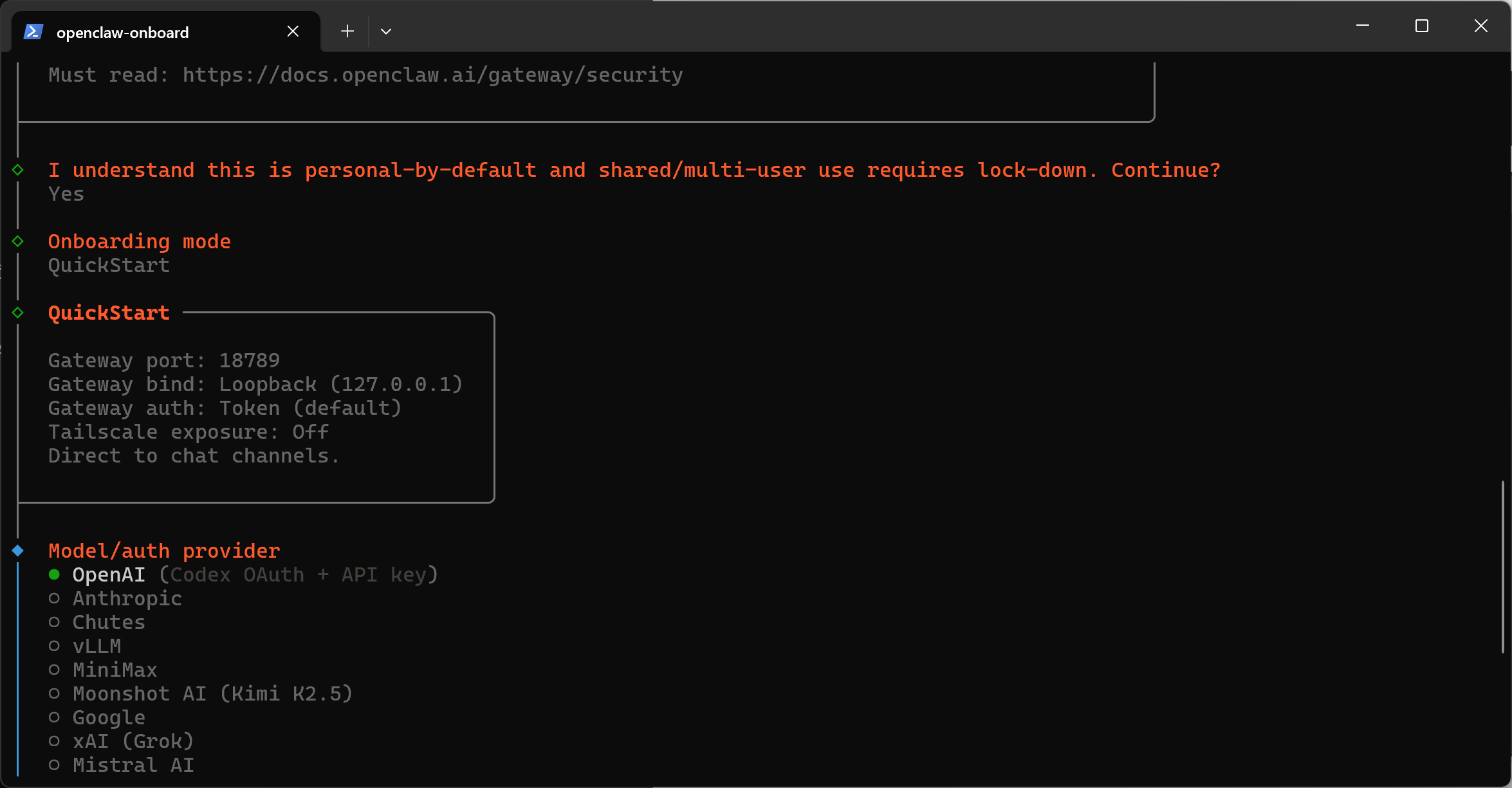Click the green diamond beside the Continue prompt
The width and height of the screenshot is (1512, 788).
18,170
